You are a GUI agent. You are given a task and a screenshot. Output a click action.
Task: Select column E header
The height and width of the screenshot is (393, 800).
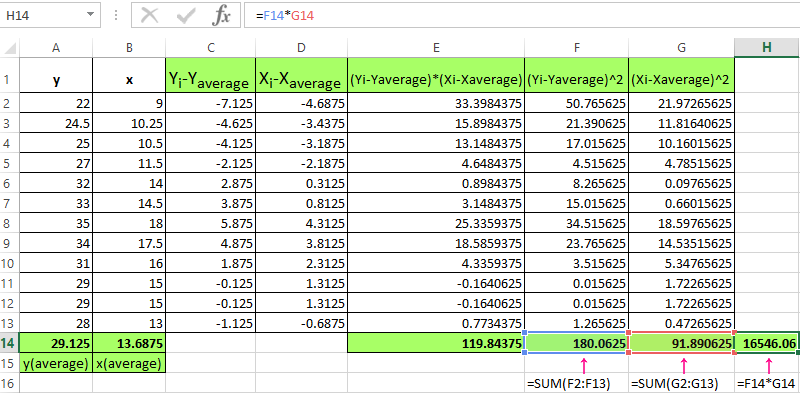pyautogui.click(x=436, y=48)
